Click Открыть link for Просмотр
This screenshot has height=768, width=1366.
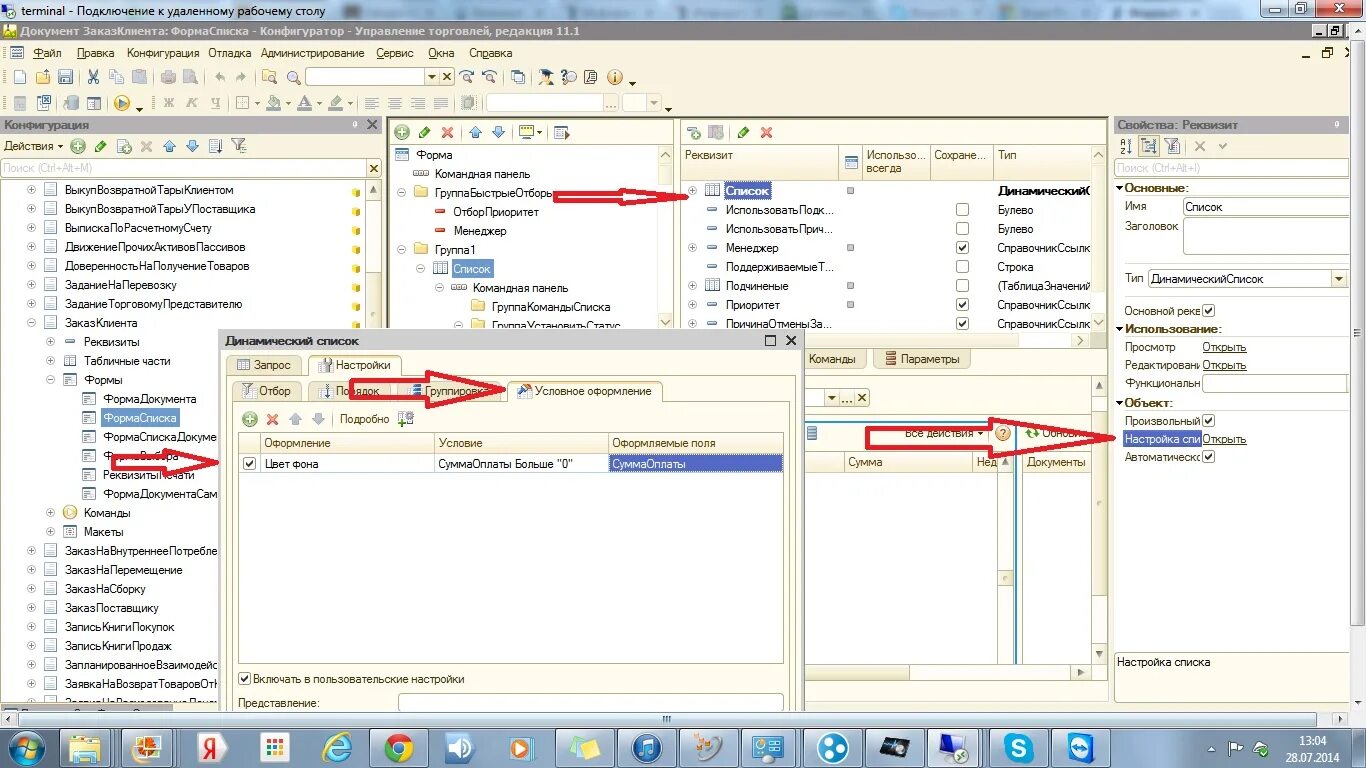click(1224, 347)
